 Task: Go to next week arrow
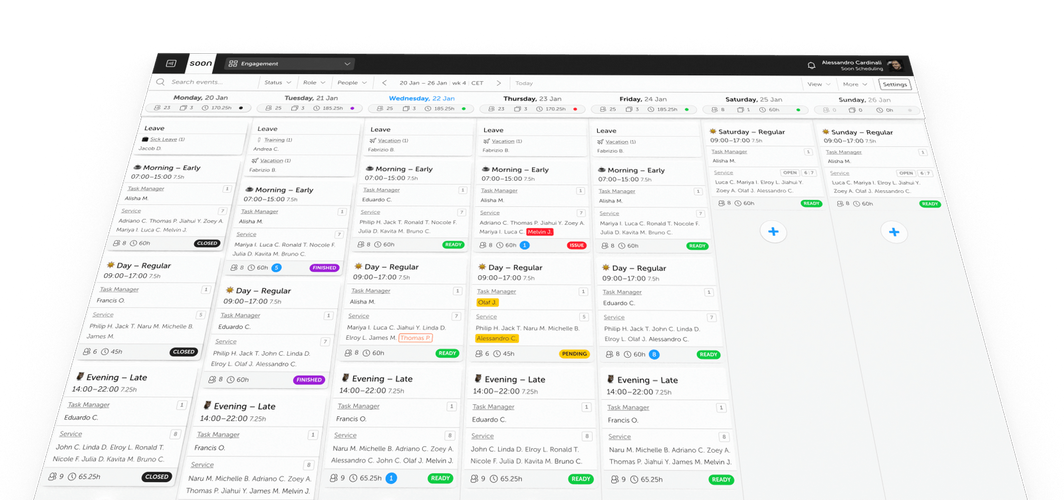point(498,83)
